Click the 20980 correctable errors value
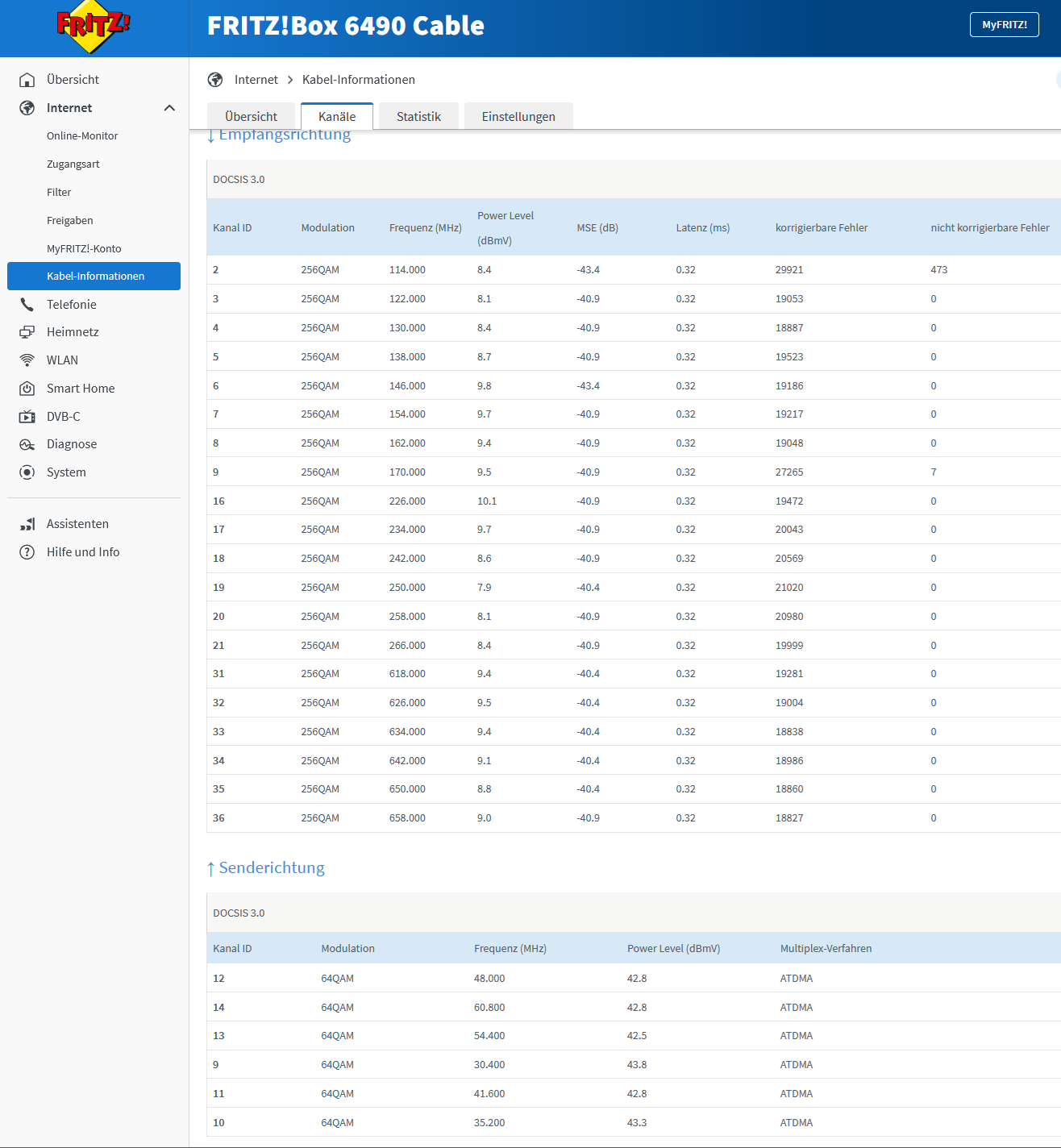Image resolution: width=1061 pixels, height=1148 pixels. point(789,617)
